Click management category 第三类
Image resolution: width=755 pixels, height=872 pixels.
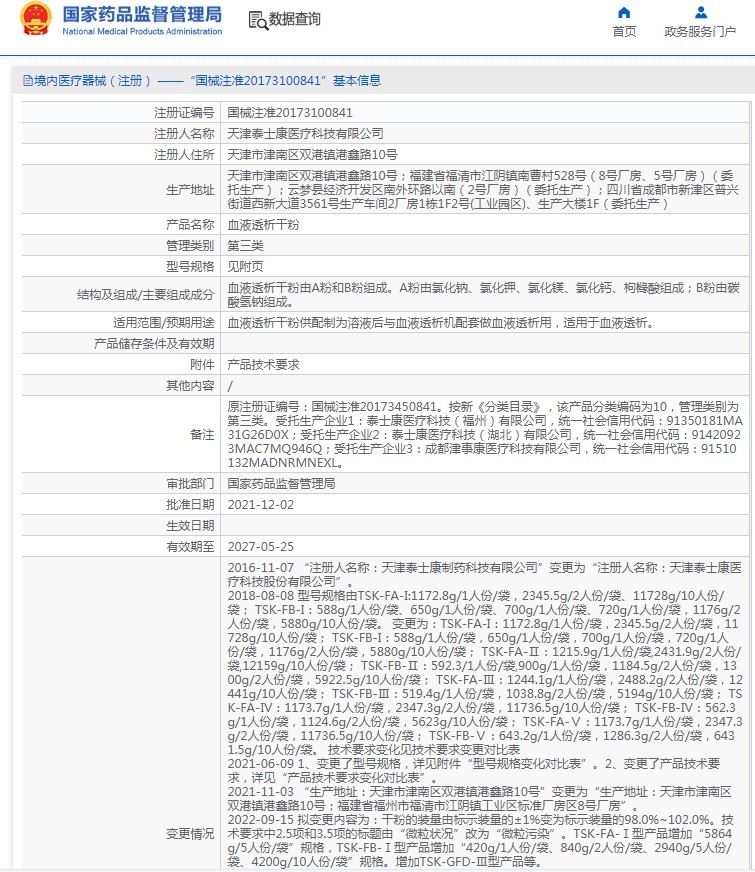[245, 246]
